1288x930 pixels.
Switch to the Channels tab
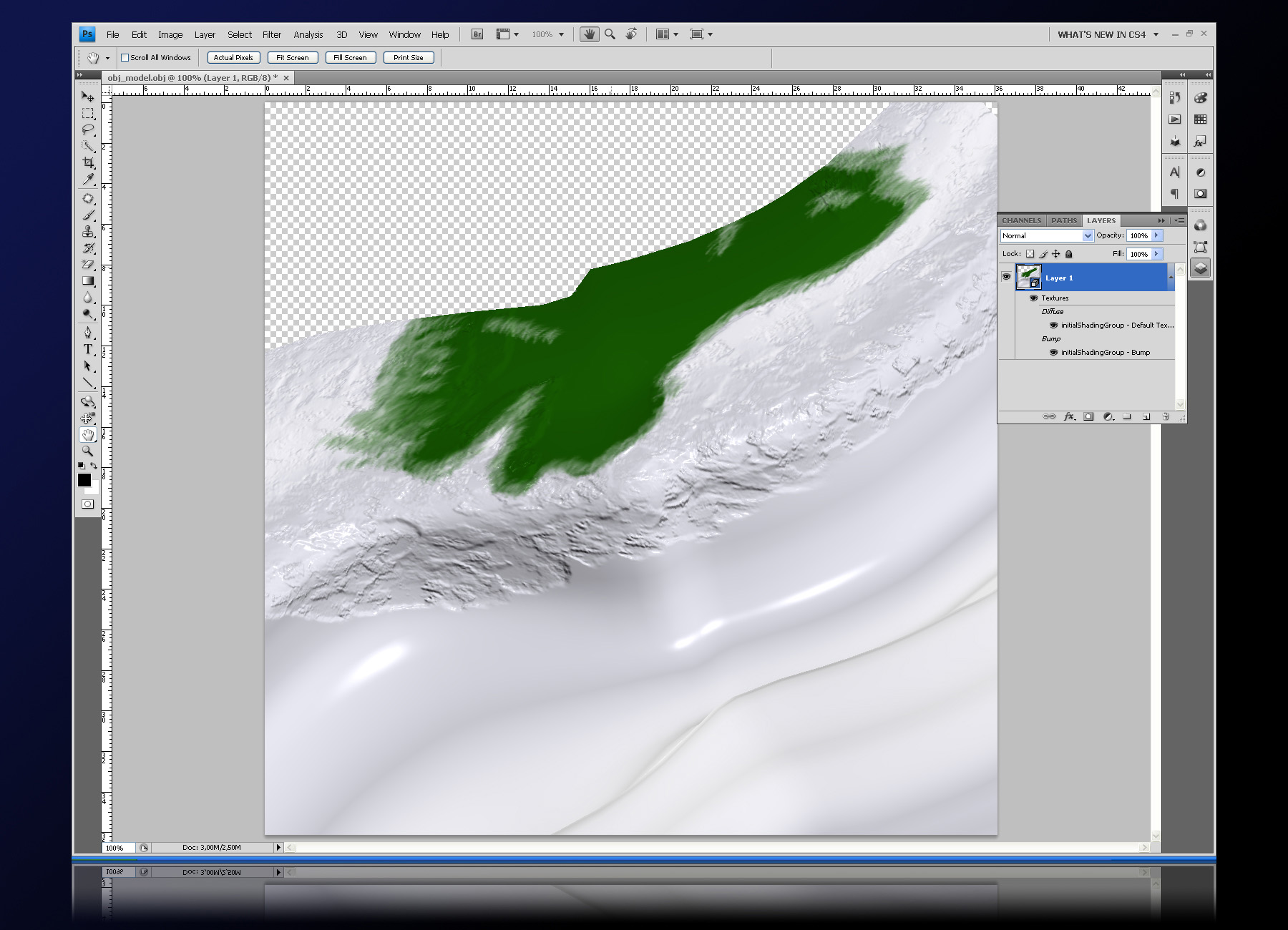click(x=1021, y=220)
